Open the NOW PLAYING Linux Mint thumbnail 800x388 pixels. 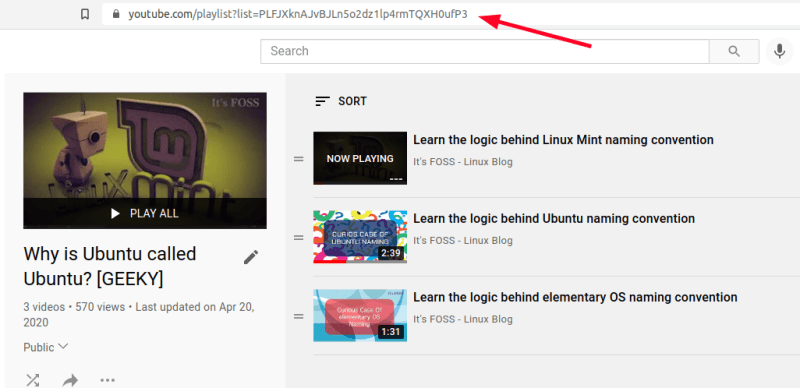pyautogui.click(x=360, y=158)
